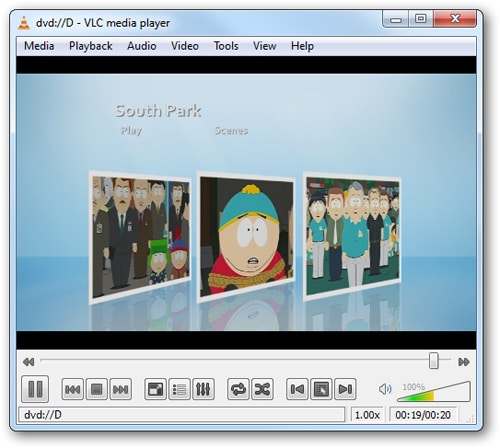Click the 1.00x playback speed indicator
The height and width of the screenshot is (448, 500).
367,415
